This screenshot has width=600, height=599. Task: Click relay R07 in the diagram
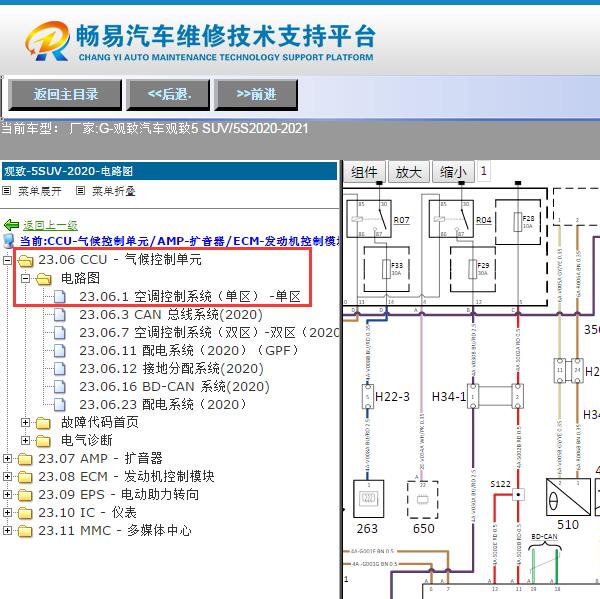click(x=369, y=219)
